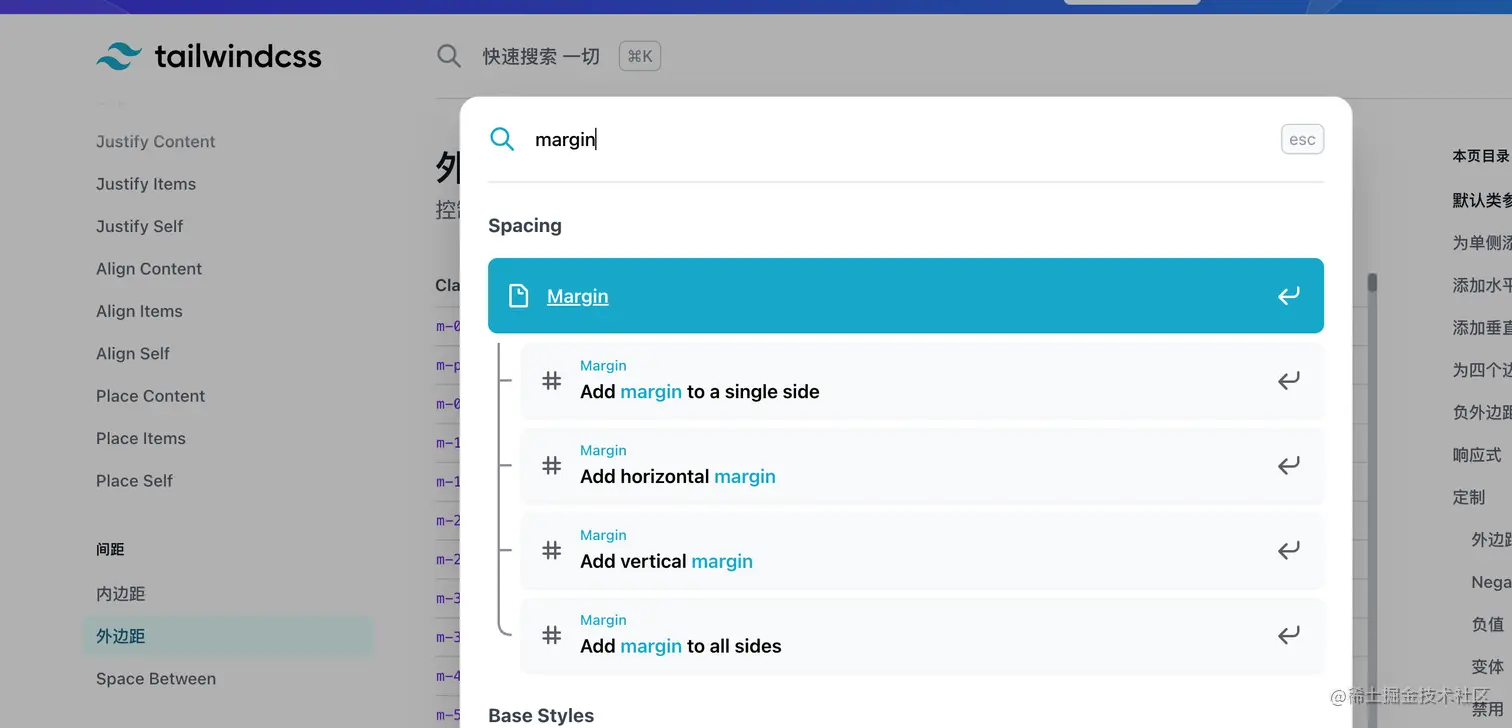
Task: Click the tailwindcss logo
Action: (x=208, y=56)
